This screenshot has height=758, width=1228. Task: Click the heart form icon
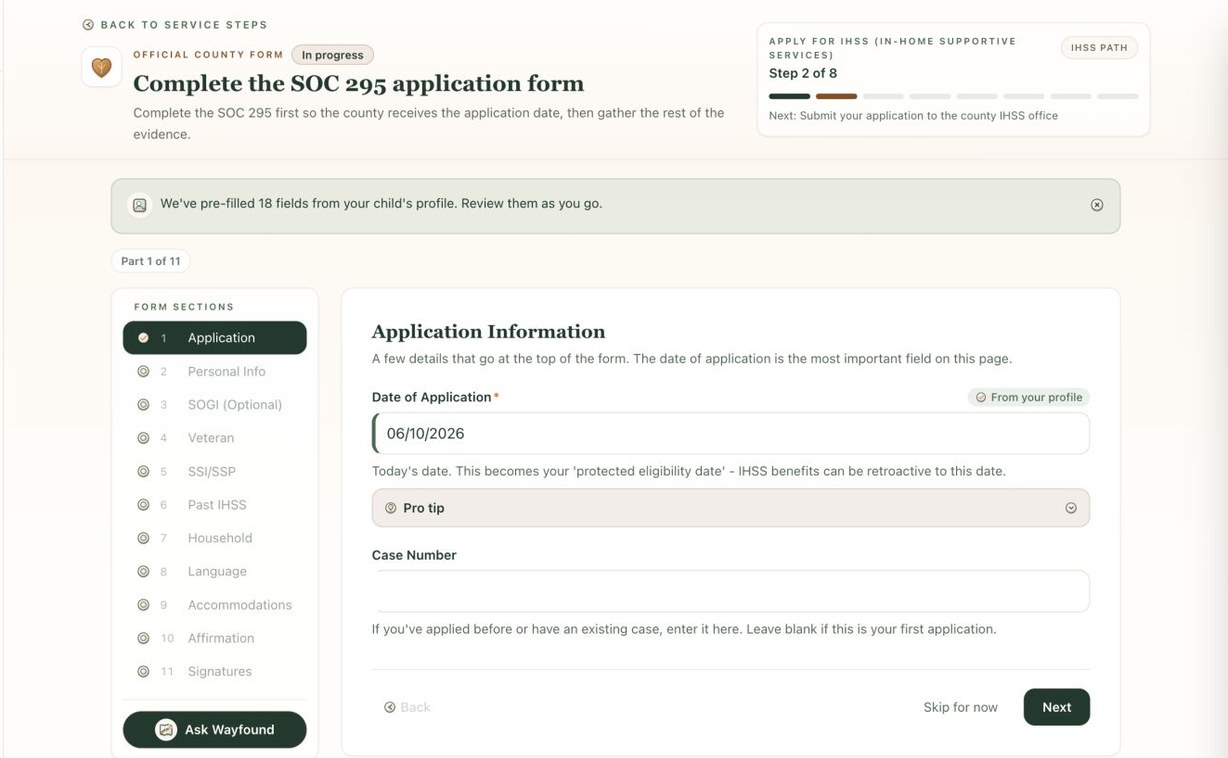point(101,68)
